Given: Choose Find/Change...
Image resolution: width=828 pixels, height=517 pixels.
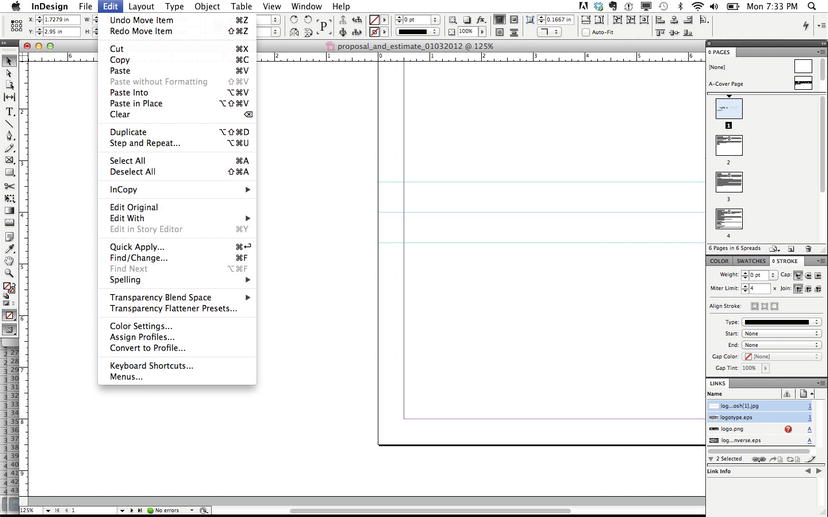Looking at the screenshot, I should [x=177, y=258].
